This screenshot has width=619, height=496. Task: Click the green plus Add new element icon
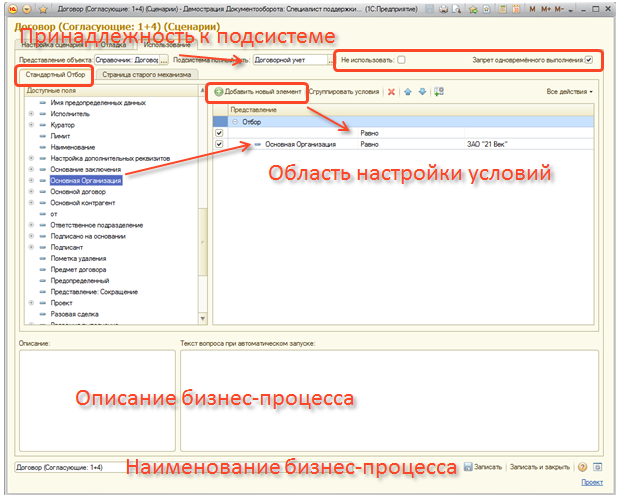tap(218, 92)
